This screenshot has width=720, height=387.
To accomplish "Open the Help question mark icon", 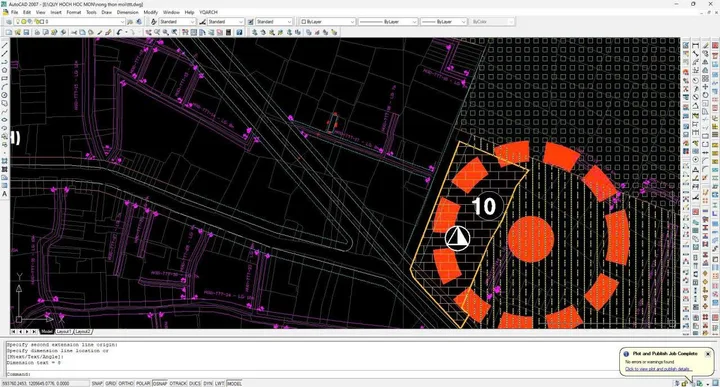I will coord(239,33).
